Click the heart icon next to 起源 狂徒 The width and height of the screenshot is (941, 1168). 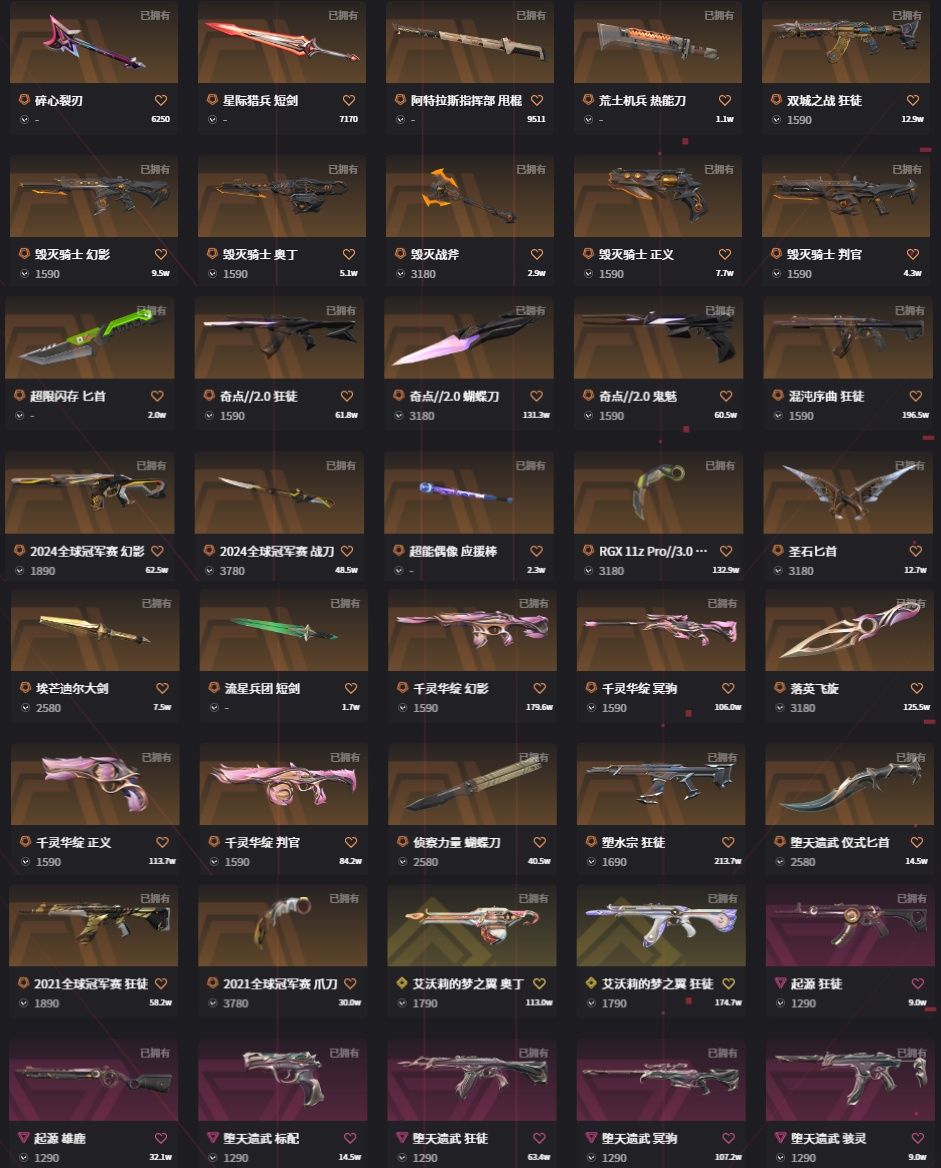(x=917, y=983)
